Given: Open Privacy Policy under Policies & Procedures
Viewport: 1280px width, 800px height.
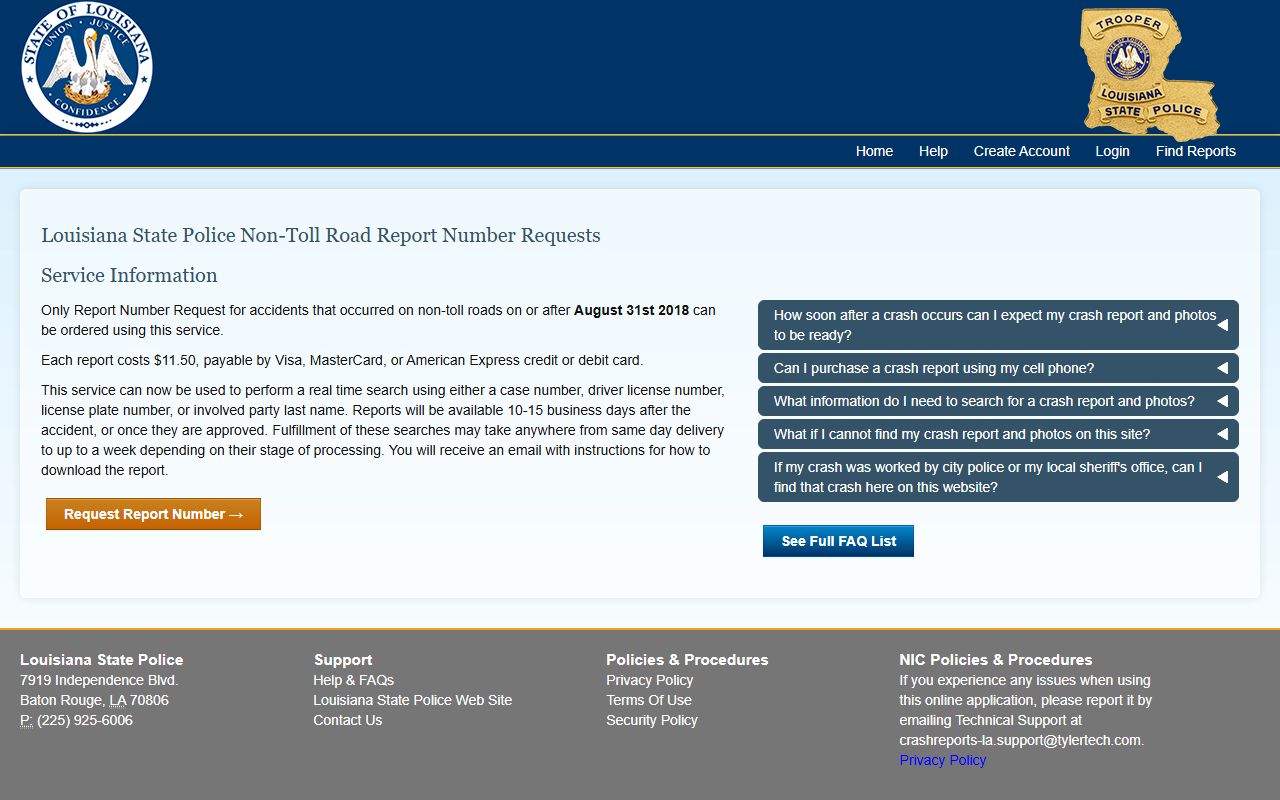Looking at the screenshot, I should [x=649, y=680].
